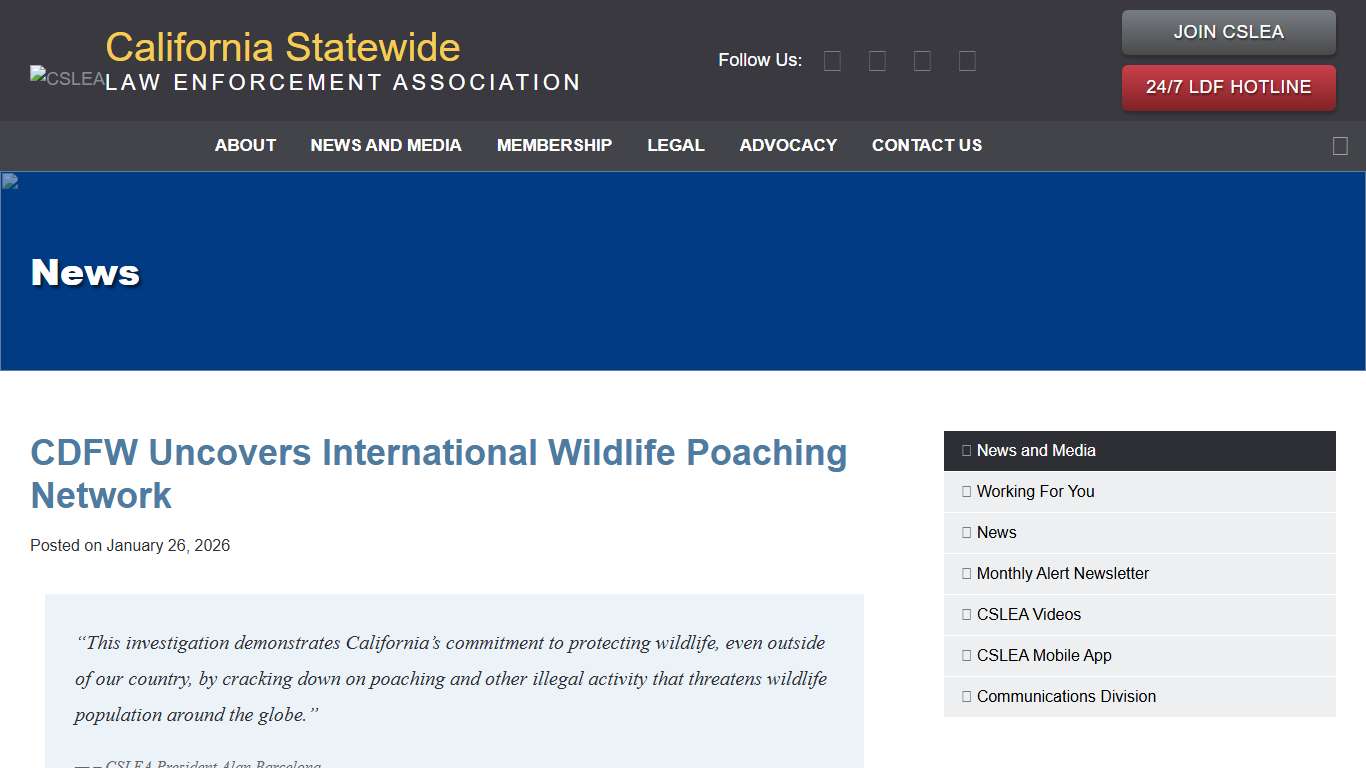
Task: Click the icon beside Working For You
Action: coord(965,491)
